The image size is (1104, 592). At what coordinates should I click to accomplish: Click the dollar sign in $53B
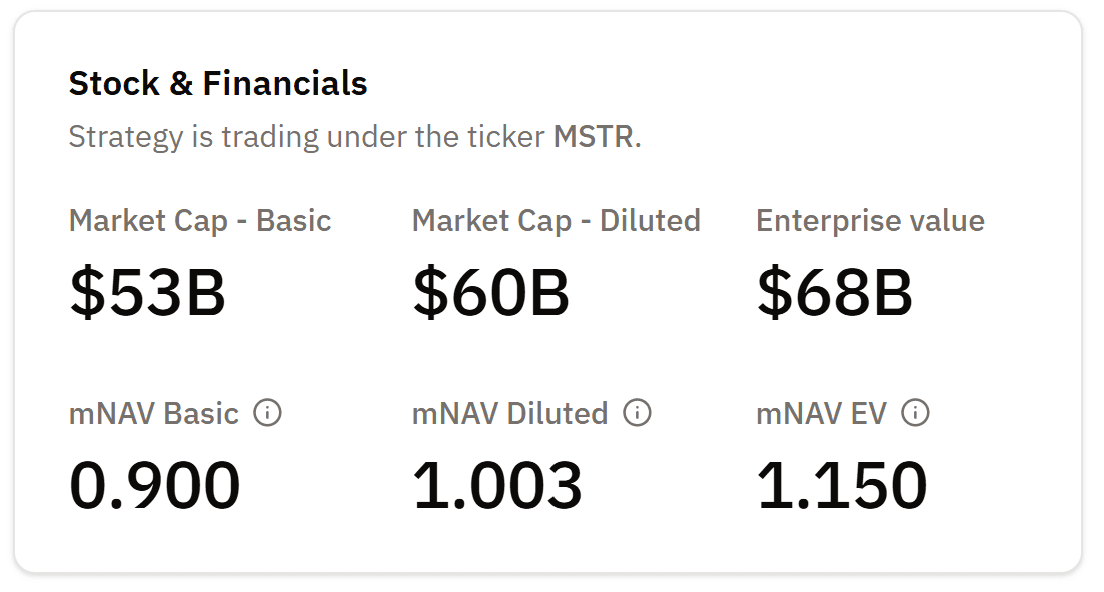[x=88, y=294]
